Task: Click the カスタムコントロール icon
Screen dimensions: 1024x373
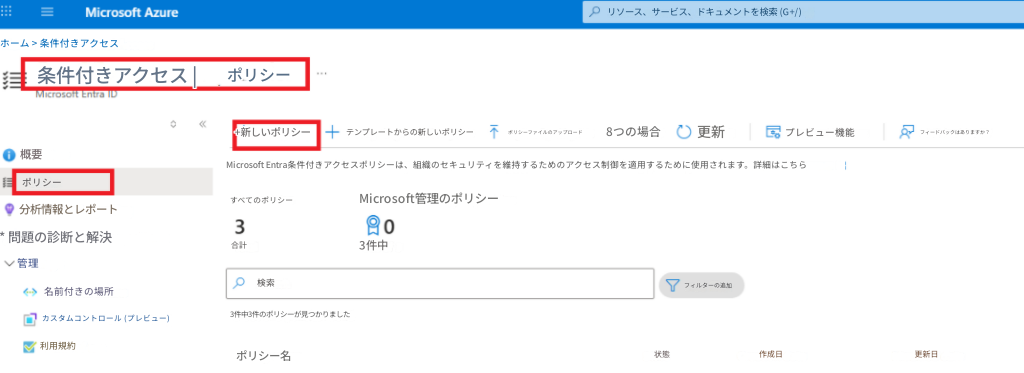Action: (30, 319)
